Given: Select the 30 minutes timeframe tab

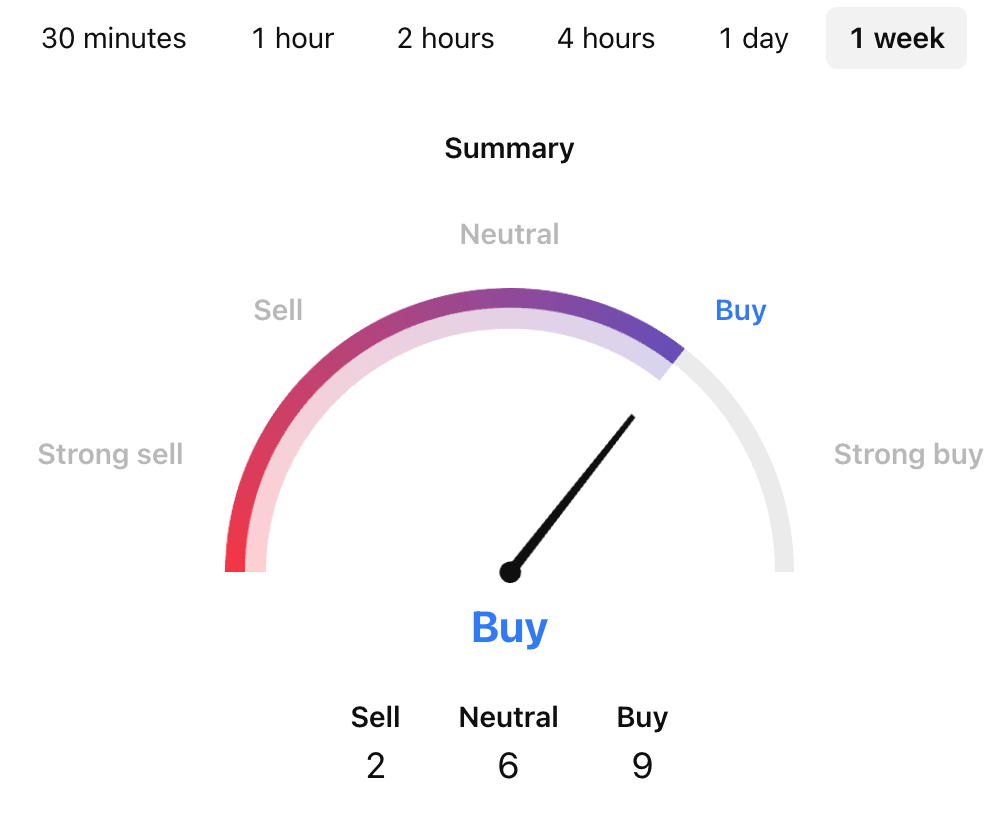Looking at the screenshot, I should click(x=114, y=39).
